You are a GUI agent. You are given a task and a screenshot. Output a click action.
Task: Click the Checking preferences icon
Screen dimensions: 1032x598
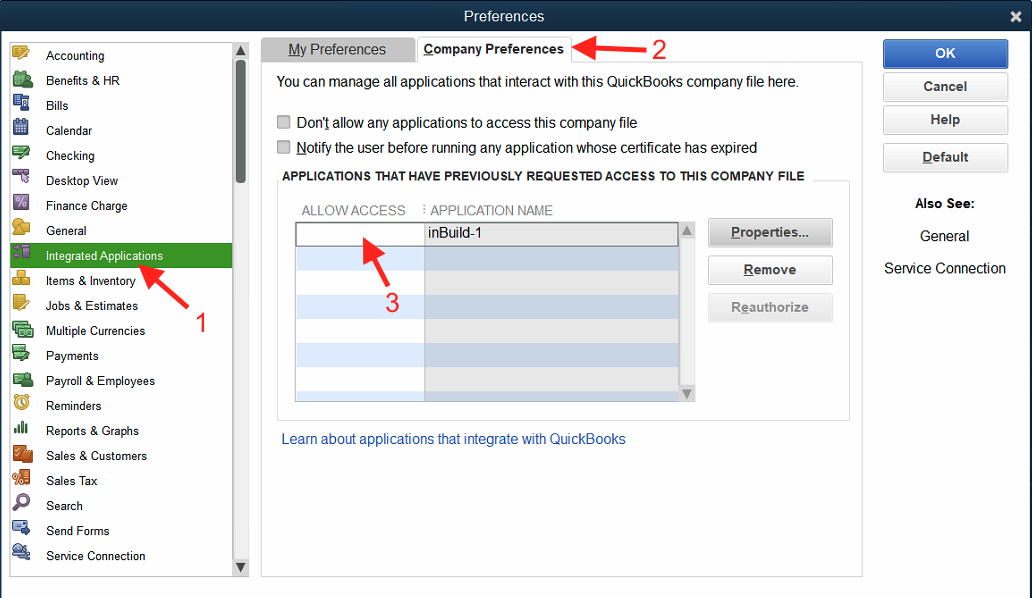click(x=21, y=154)
